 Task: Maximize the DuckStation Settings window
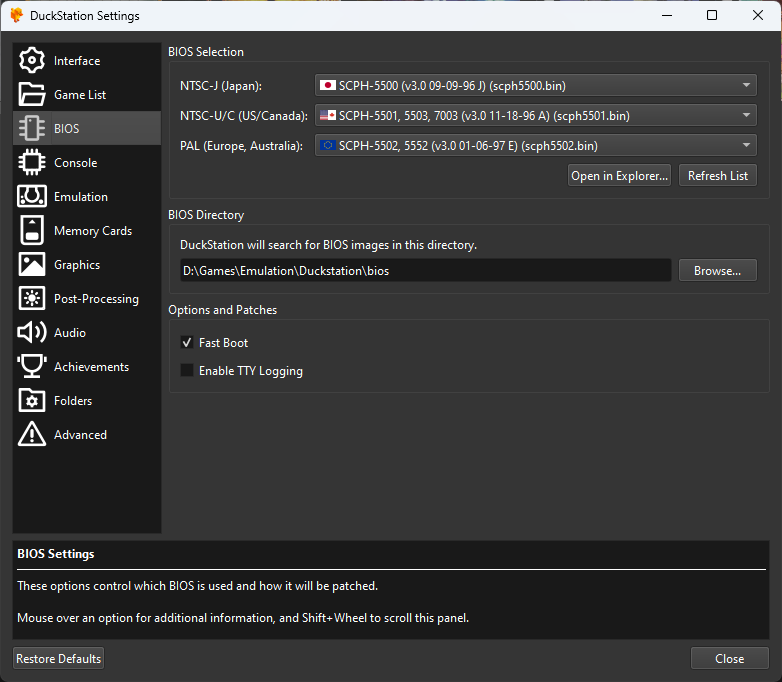coord(712,15)
